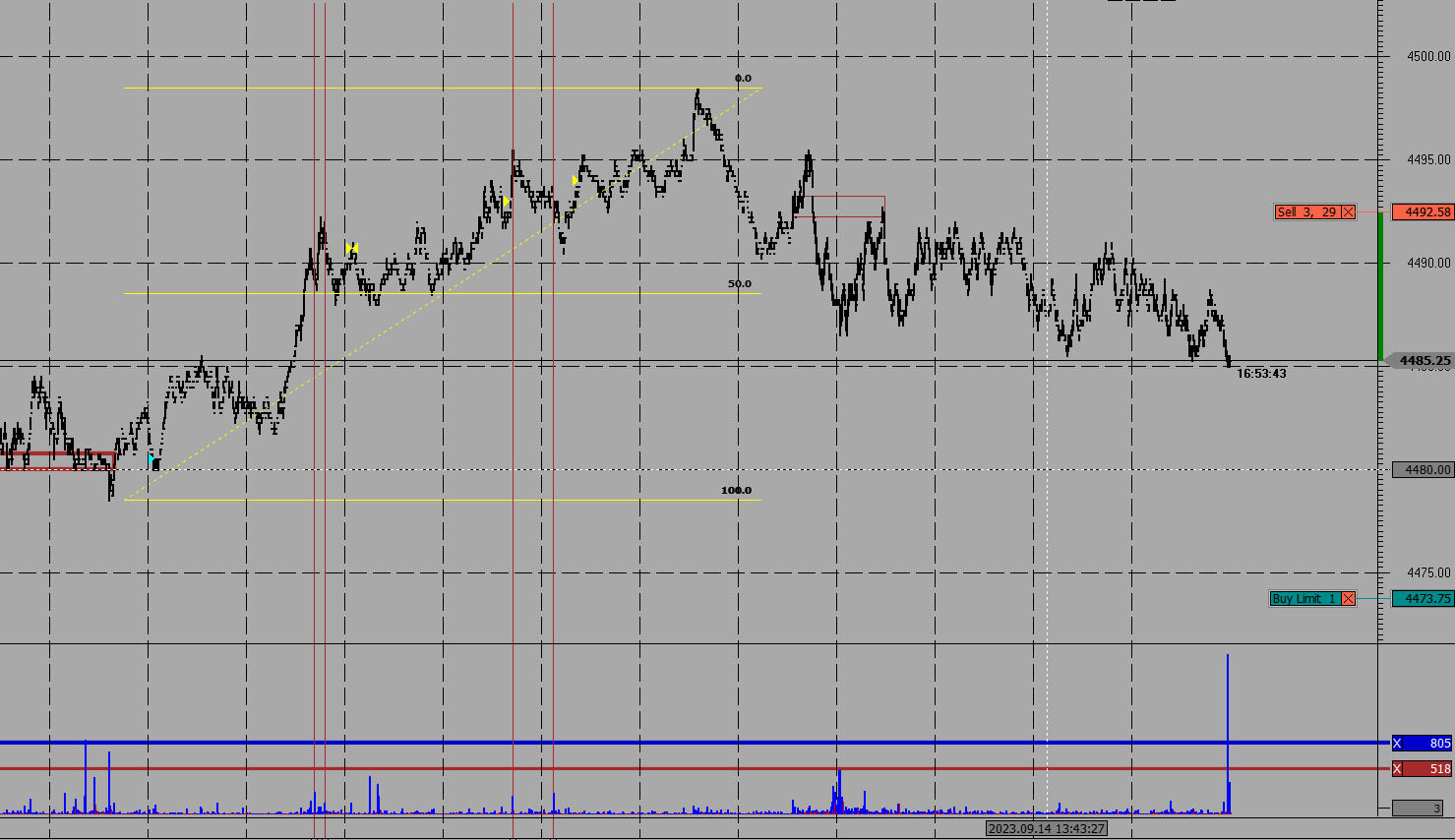Remove the blue 805 volume line
1455x840 pixels.
[x=1397, y=744]
